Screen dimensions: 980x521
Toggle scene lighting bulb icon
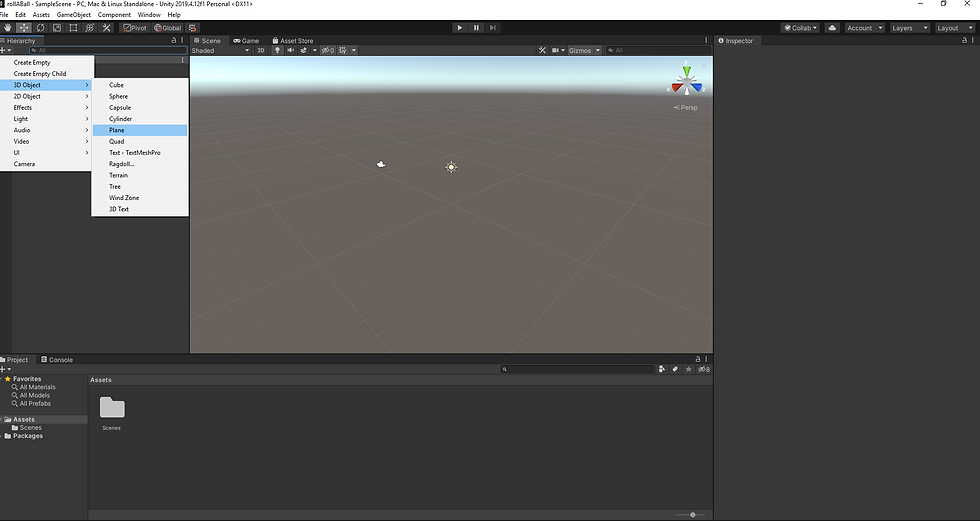(277, 51)
